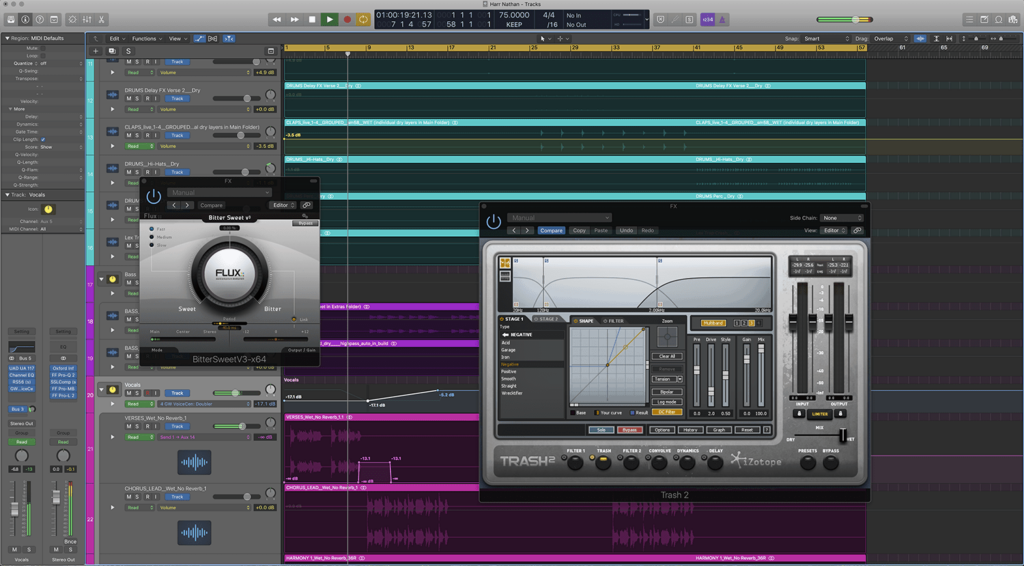Viewport: 1024px width, 566px height.
Task: Start playback with the green Play button
Action: (x=330, y=20)
